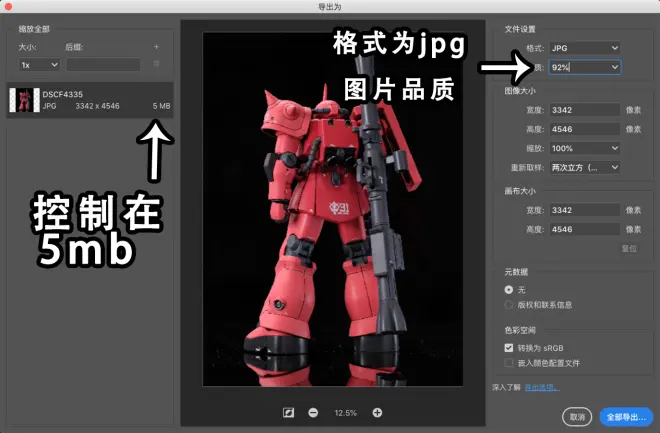
Task: Click the image size 宽度 field 3342
Action: coord(585,110)
